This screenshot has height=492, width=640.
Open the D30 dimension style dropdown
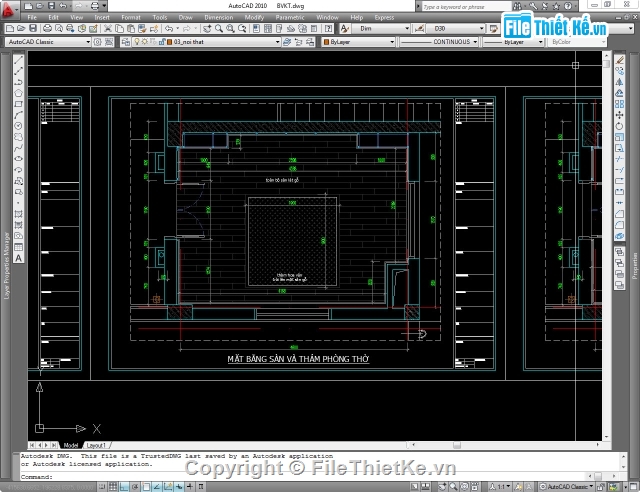pyautogui.click(x=456, y=28)
